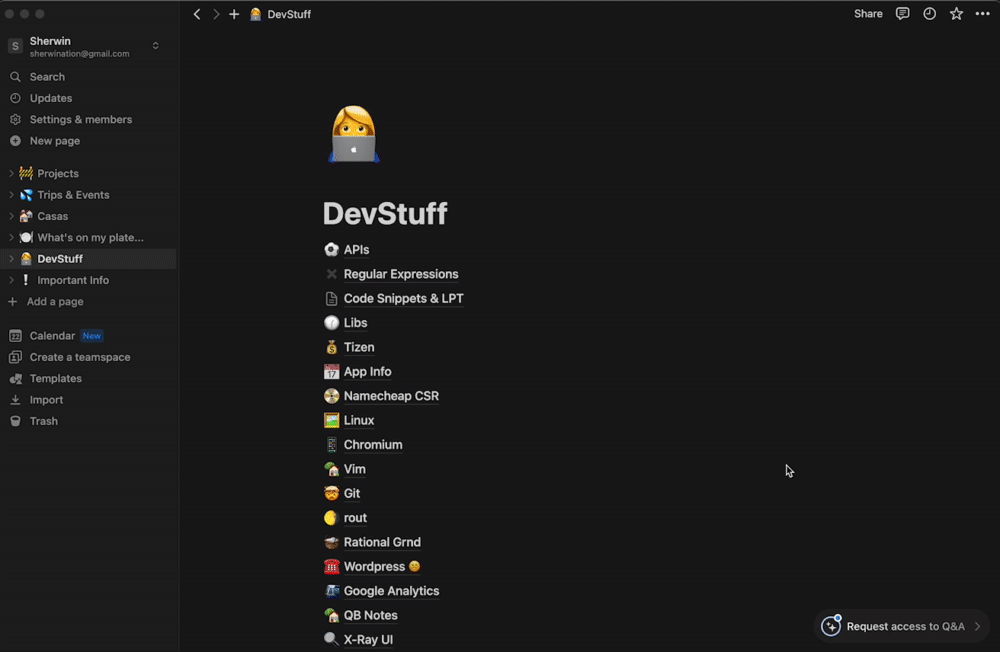The image size is (1000, 652).
Task: Open the Rational Grnd subpage
Action: coord(382,542)
